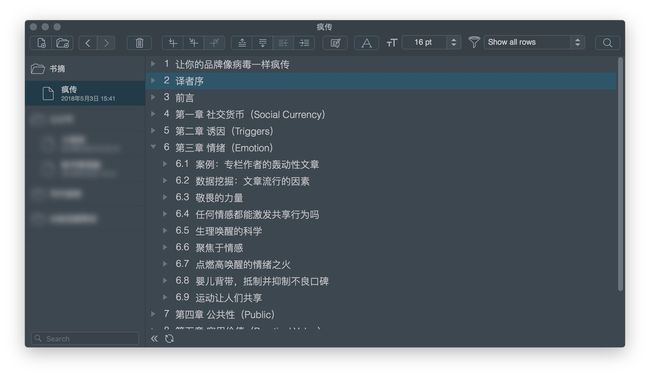Click the second add-row icon

[194, 43]
